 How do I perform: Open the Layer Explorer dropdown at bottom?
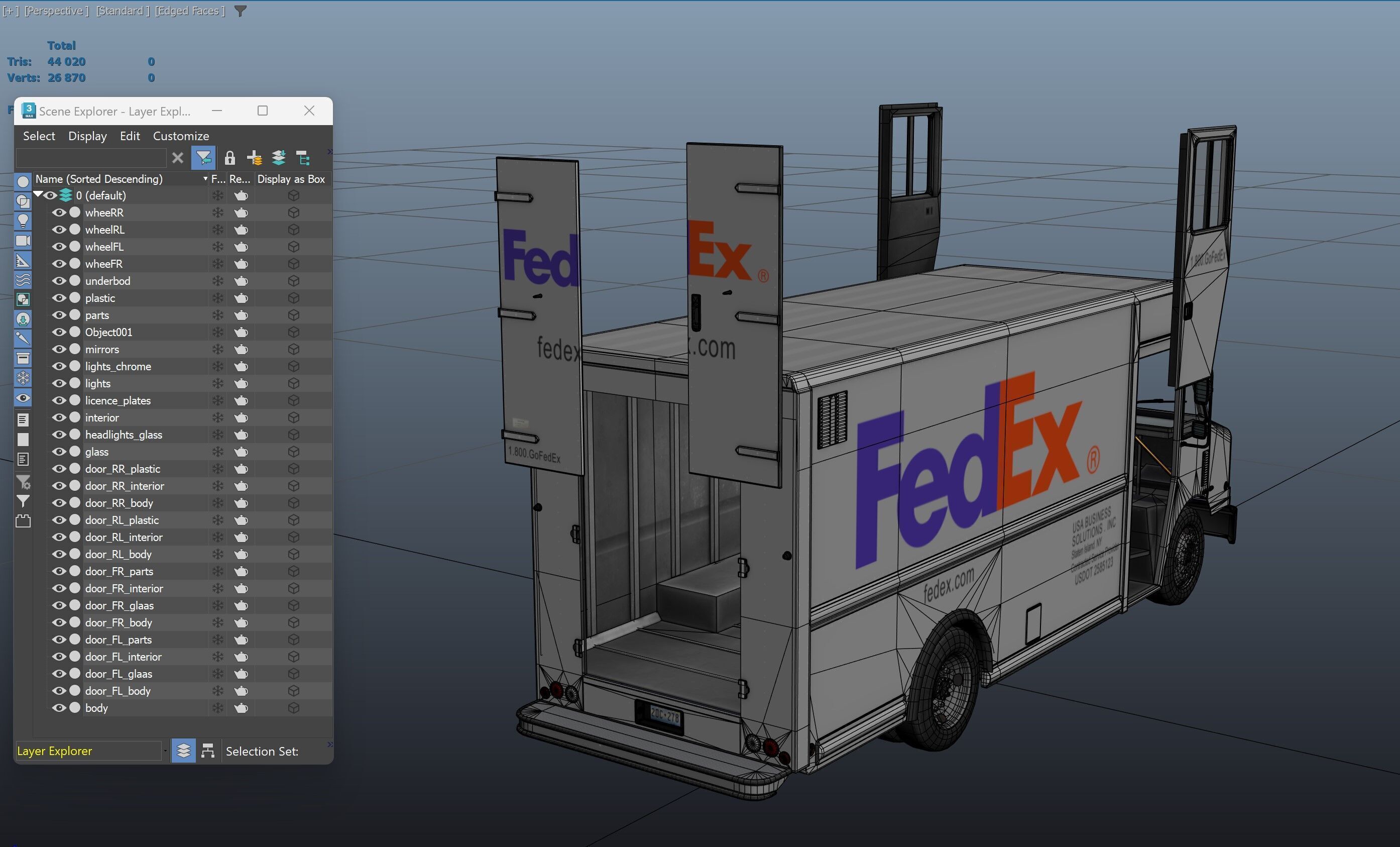click(x=165, y=751)
